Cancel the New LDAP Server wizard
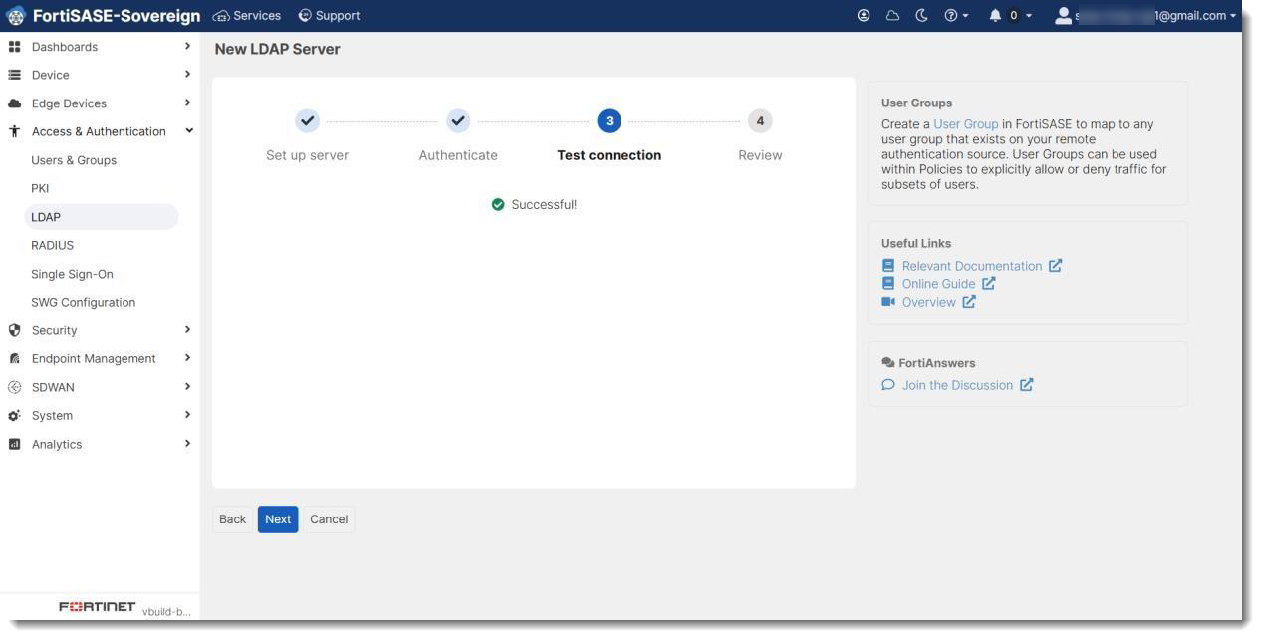The width and height of the screenshot is (1261, 639). (329, 519)
